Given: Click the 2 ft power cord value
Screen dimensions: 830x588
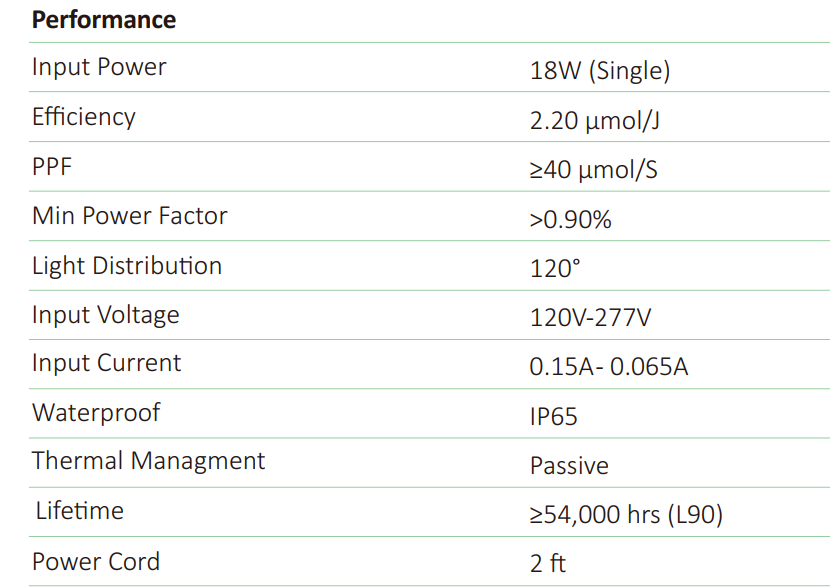Looking at the screenshot, I should click(547, 563).
